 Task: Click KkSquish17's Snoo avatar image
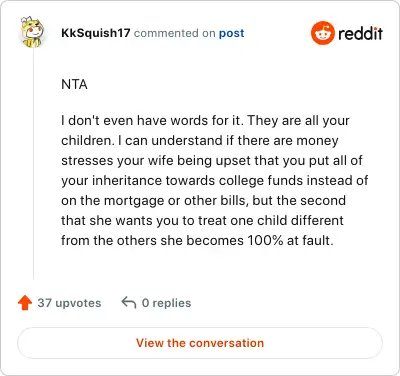[32, 32]
